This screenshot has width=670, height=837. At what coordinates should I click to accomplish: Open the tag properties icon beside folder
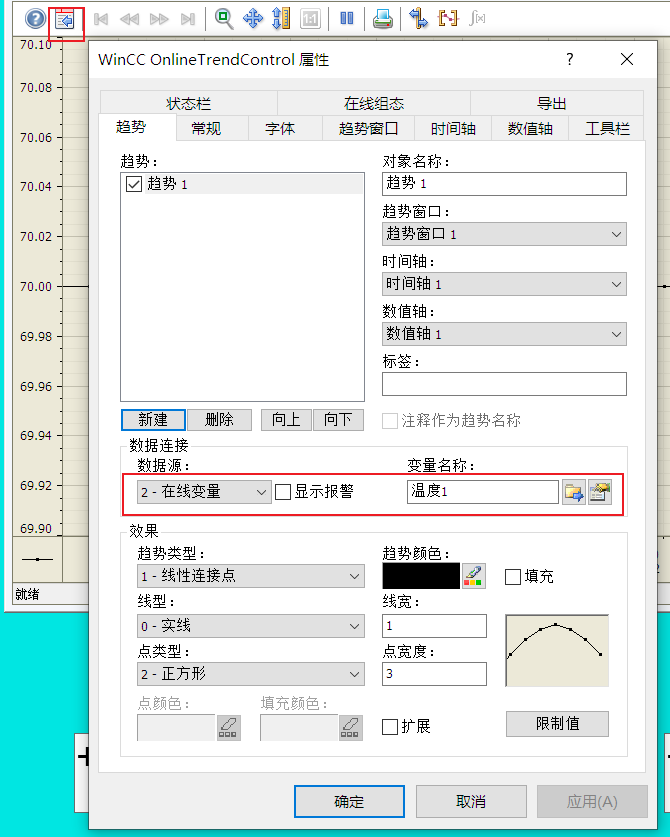(x=600, y=492)
